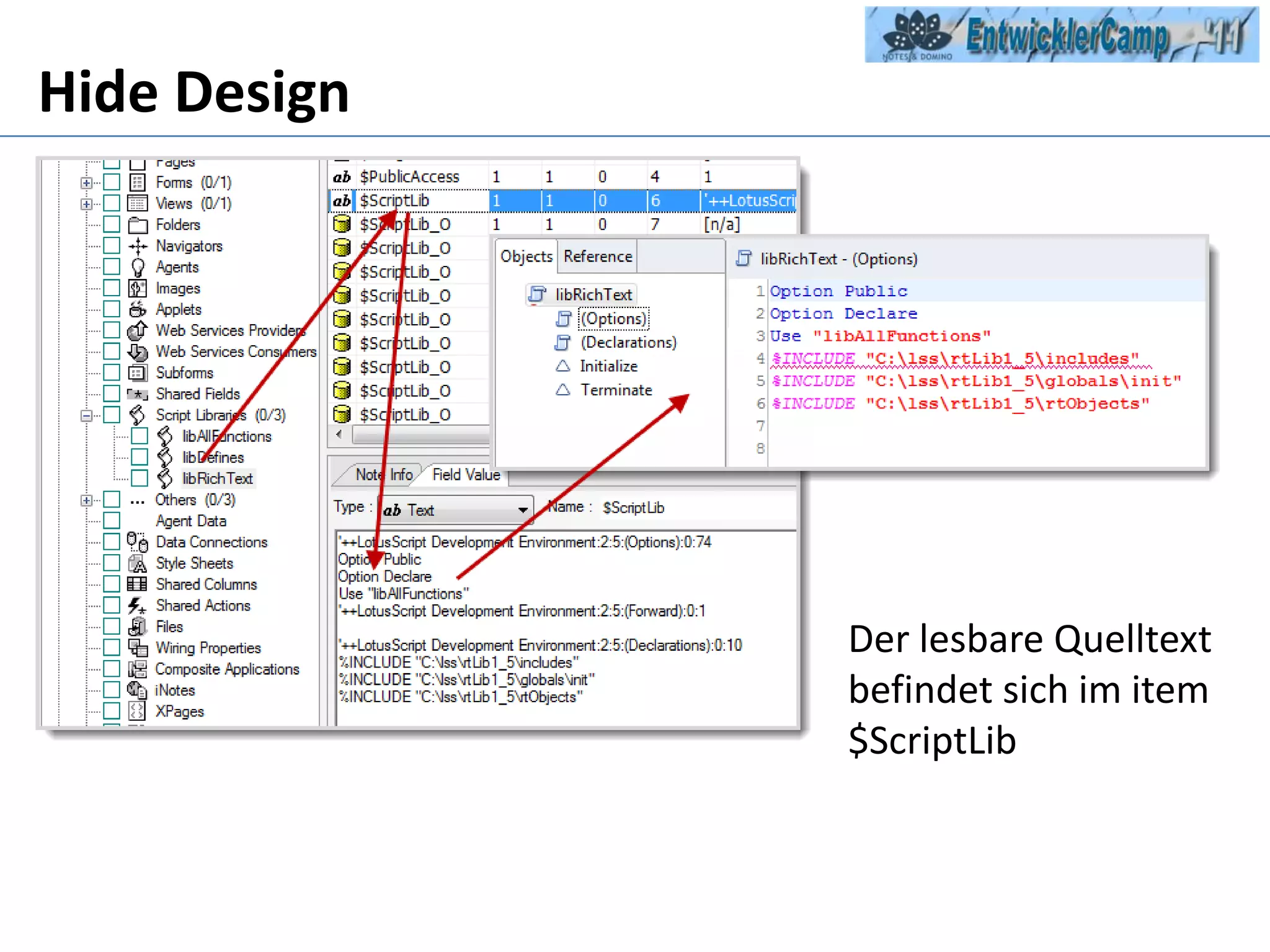Click the libAllFunctions library icon
The height and width of the screenshot is (952, 1270).
click(x=165, y=436)
